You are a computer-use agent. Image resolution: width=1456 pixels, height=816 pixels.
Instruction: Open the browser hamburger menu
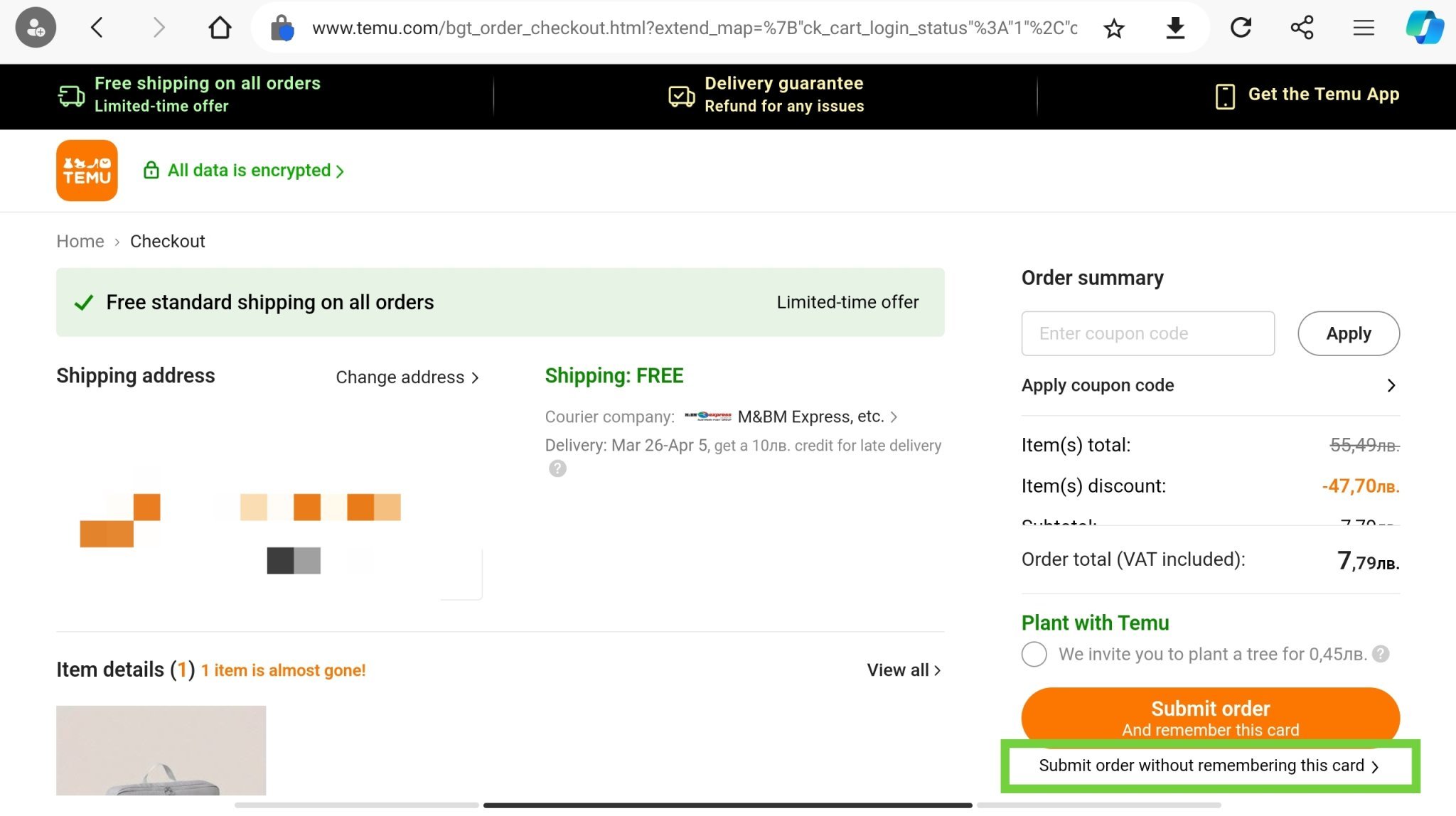pos(1363,28)
